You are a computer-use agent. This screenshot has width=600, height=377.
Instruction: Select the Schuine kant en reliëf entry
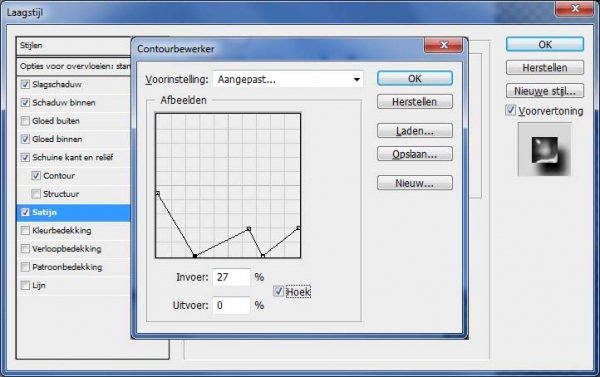click(74, 157)
